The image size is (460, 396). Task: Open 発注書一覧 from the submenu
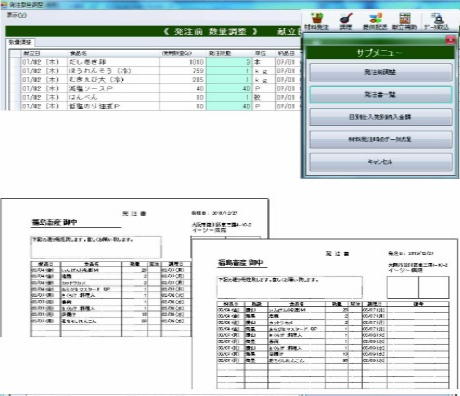tap(380, 95)
